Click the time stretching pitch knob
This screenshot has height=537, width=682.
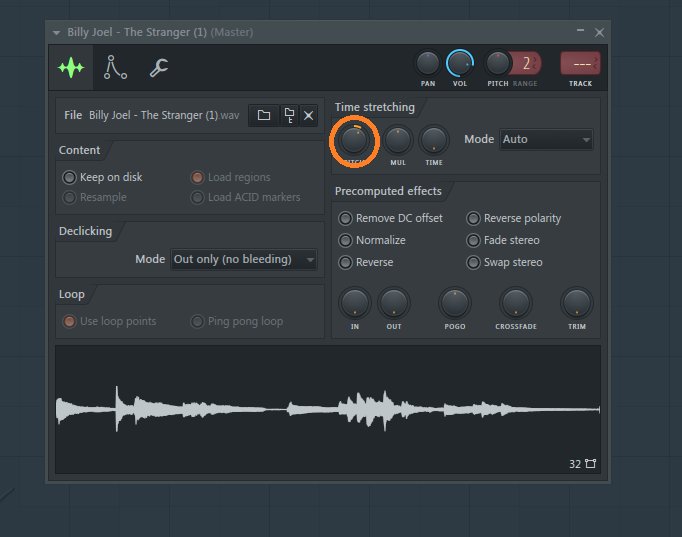[354, 140]
